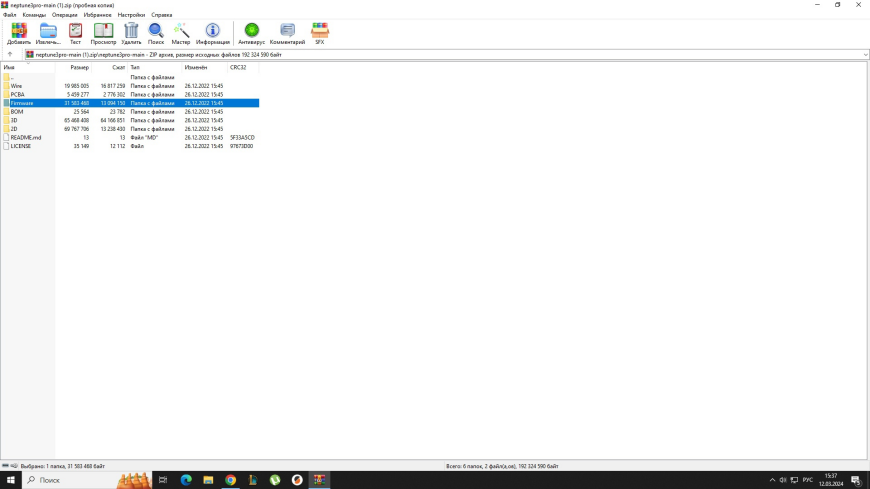Viewport: 870px width, 489px height.
Task: Sort by the Сжат column header
Action: tap(109, 67)
